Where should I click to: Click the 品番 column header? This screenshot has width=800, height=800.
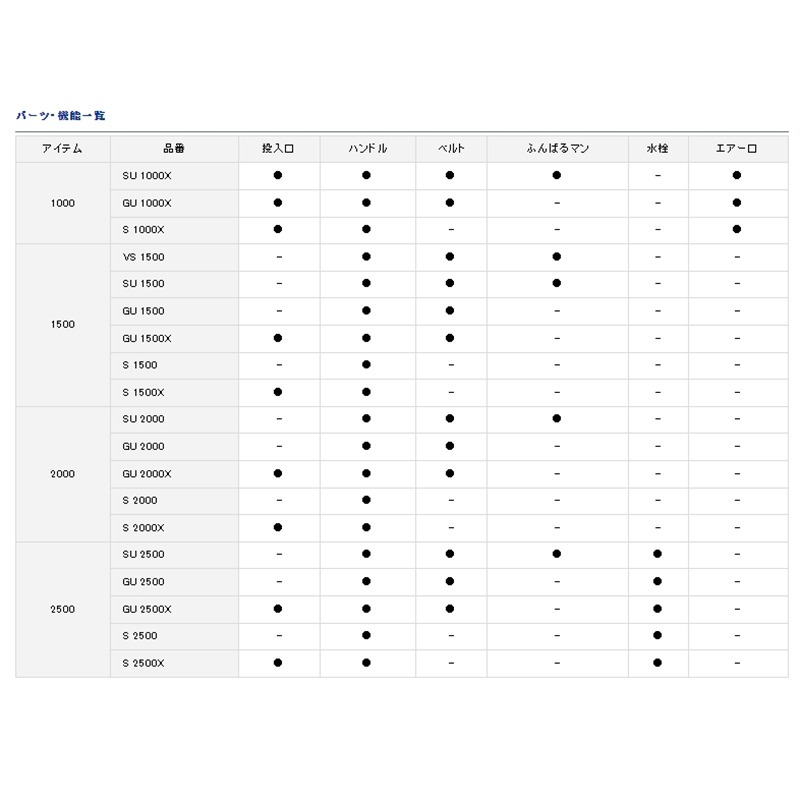(172, 149)
